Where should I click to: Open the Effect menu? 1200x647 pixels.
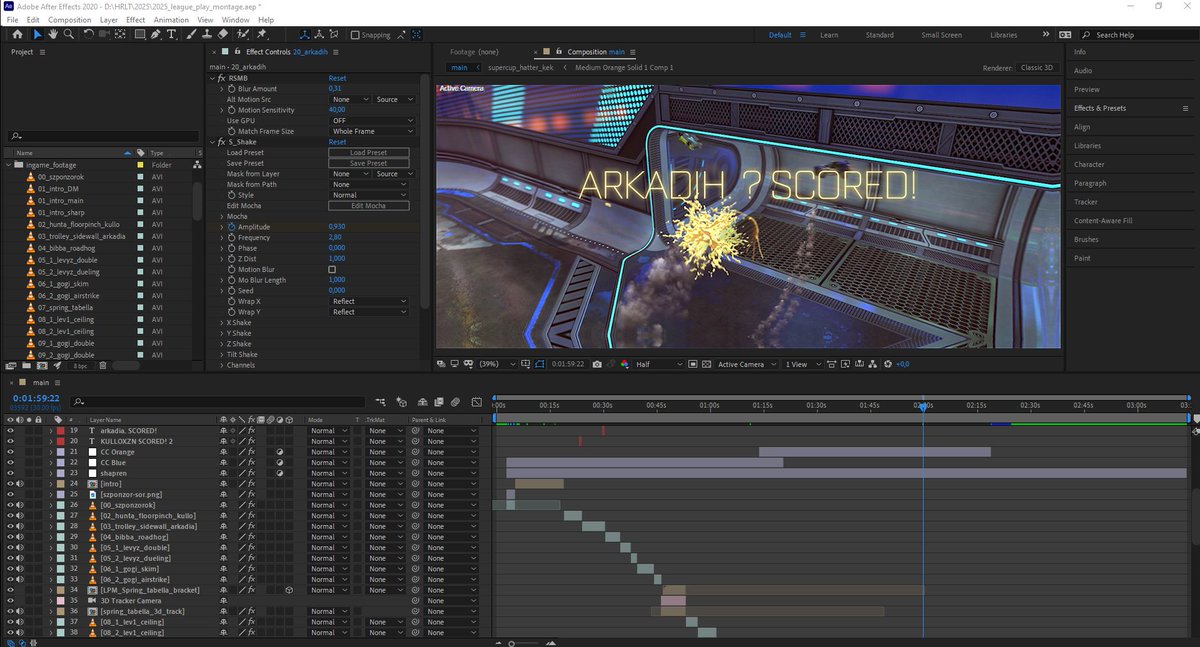point(136,19)
